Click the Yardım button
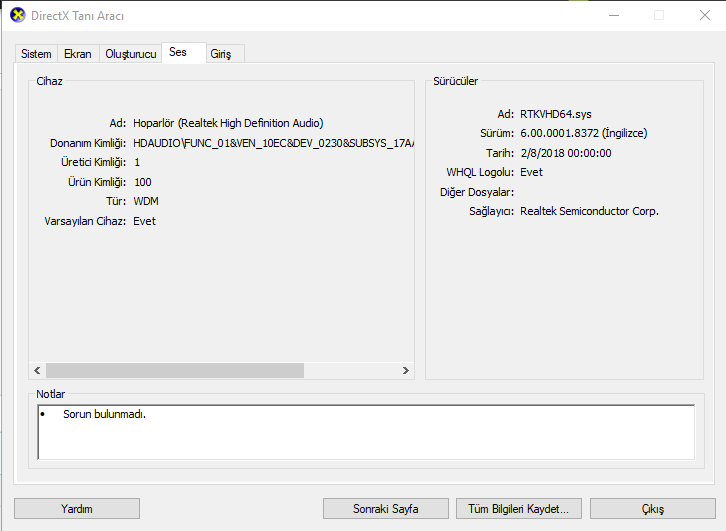The height and width of the screenshot is (531, 726). (77, 509)
